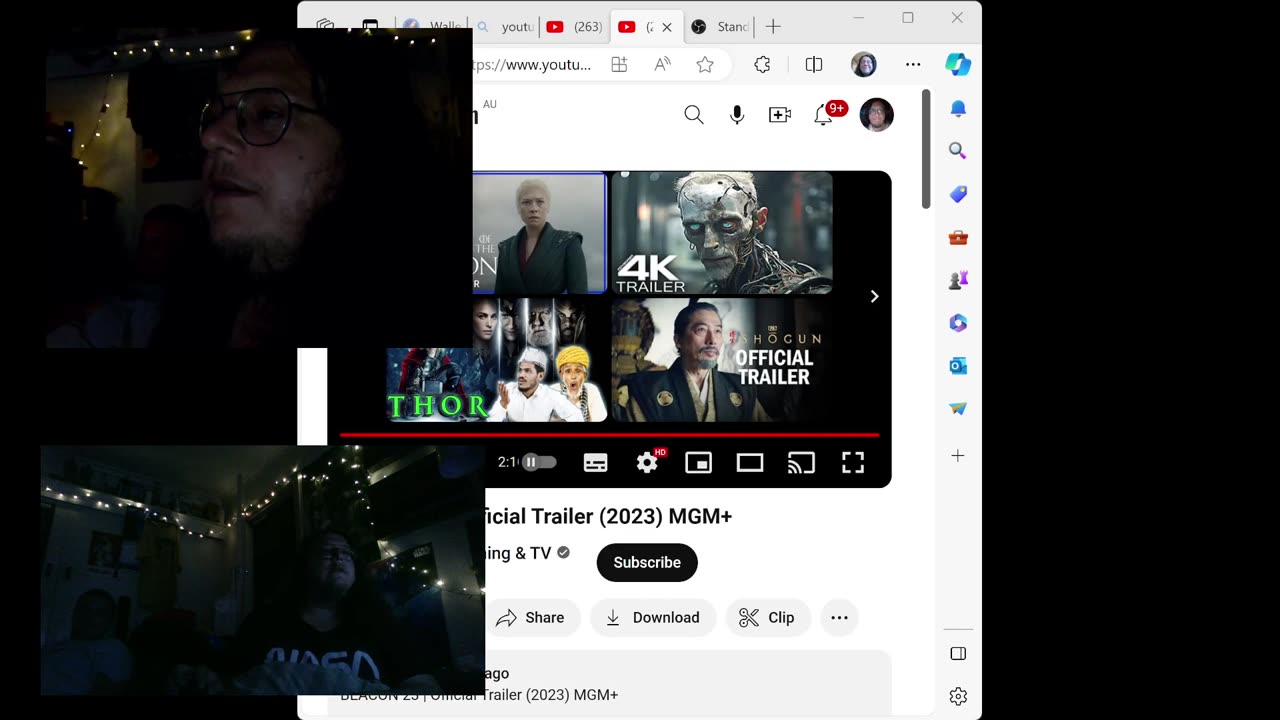Image resolution: width=1280 pixels, height=720 pixels.
Task: Open the sidebar Search pane
Action: point(958,151)
